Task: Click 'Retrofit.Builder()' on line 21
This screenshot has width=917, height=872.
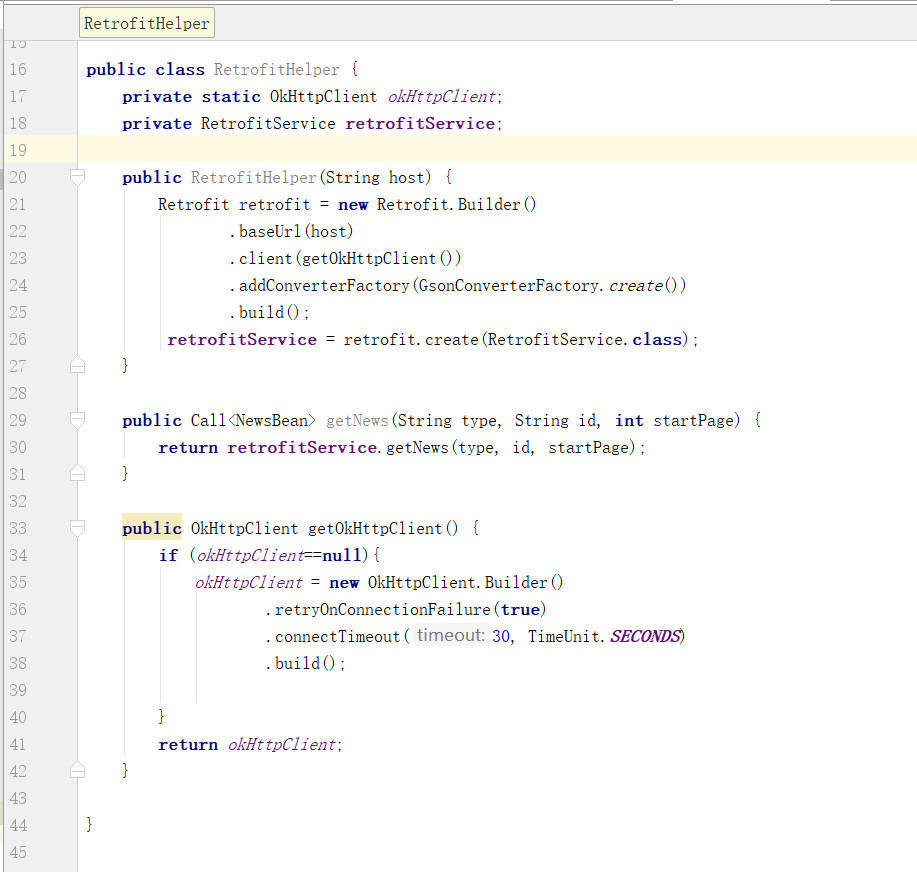Action: point(456,205)
